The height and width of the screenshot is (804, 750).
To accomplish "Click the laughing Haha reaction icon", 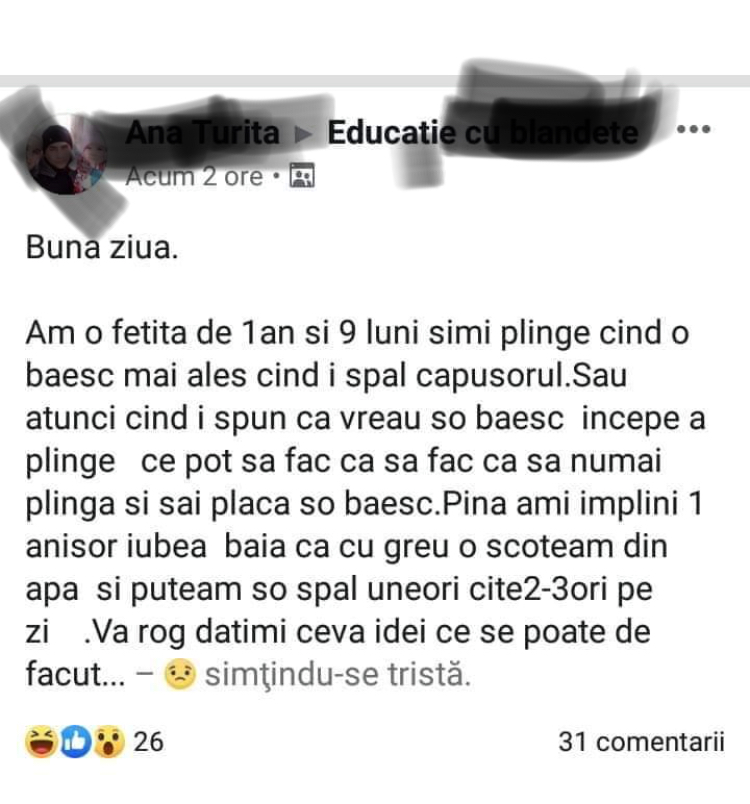I will pyautogui.click(x=41, y=742).
